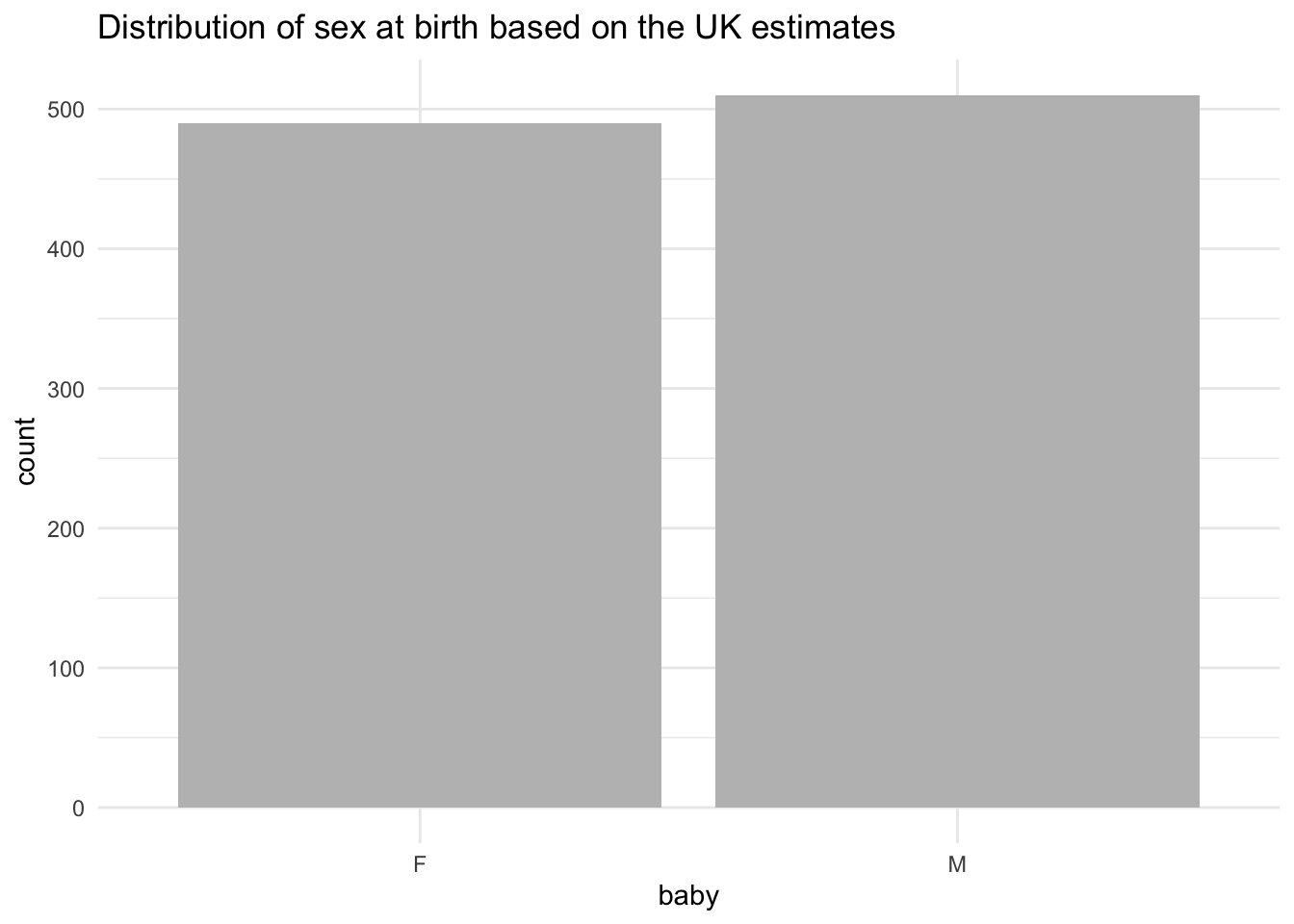Viewport: 1294px width, 924px height.
Task: Click the gray M bar
Action: (x=957, y=451)
